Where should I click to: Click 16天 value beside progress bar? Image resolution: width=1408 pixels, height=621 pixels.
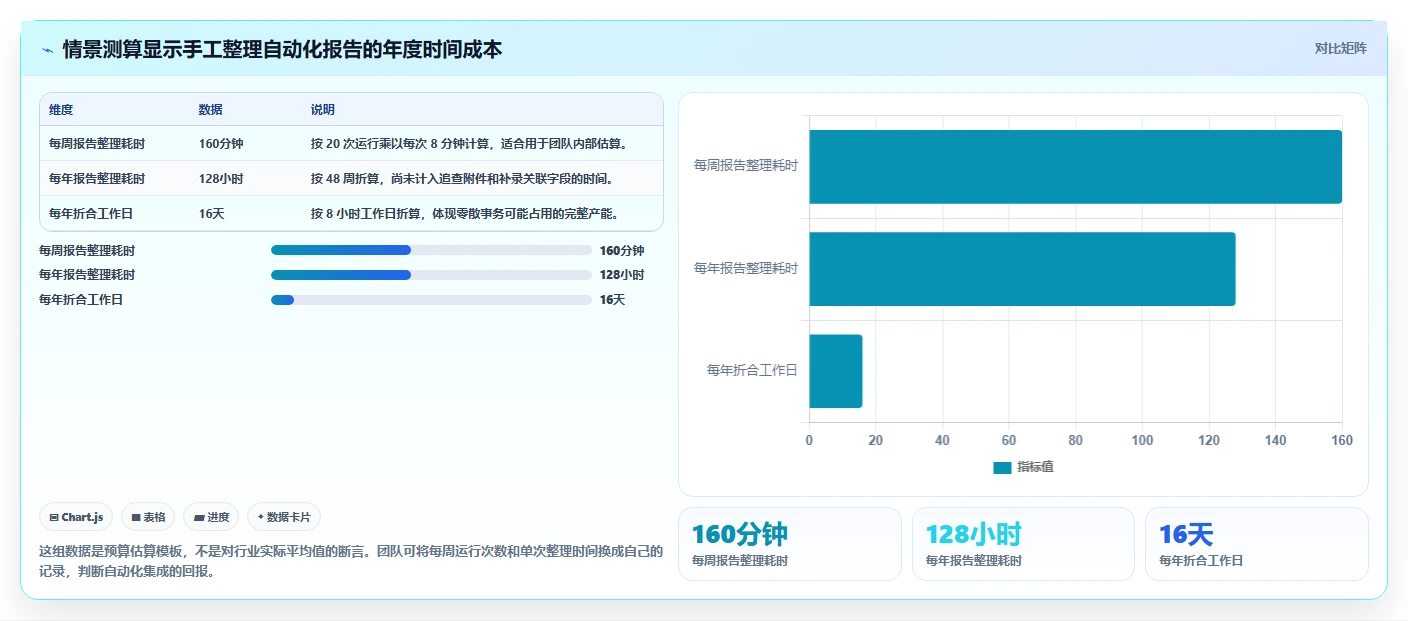click(612, 299)
